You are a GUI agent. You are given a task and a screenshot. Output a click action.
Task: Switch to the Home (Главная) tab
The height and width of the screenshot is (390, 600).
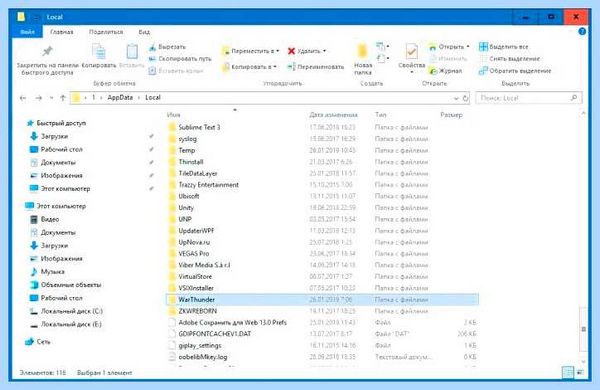pos(62,32)
